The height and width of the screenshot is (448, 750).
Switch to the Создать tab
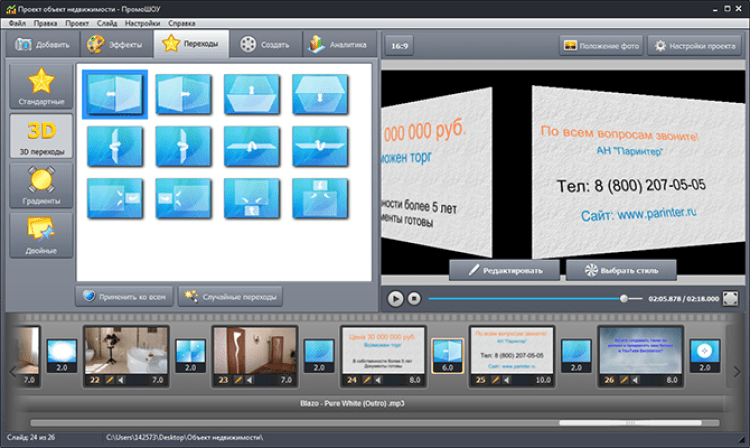click(265, 44)
